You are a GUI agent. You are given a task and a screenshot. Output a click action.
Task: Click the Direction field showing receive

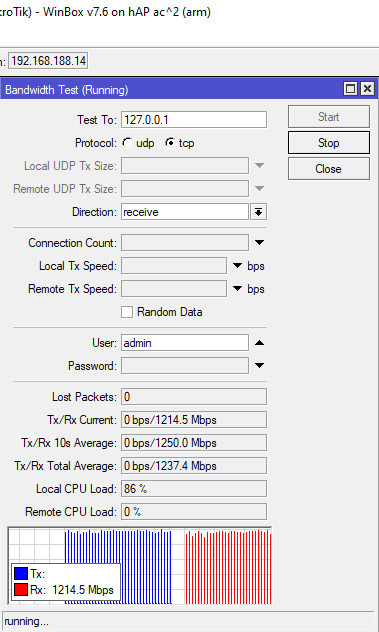click(185, 212)
